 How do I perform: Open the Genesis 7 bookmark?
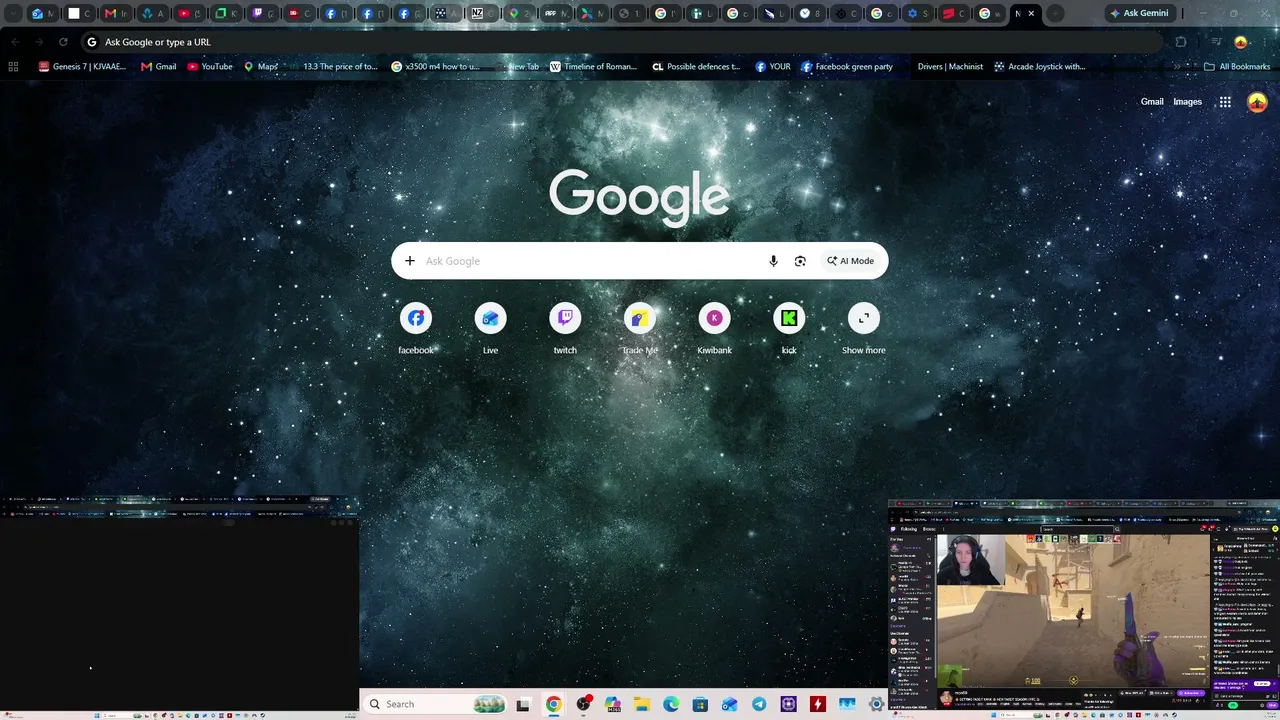(82, 67)
